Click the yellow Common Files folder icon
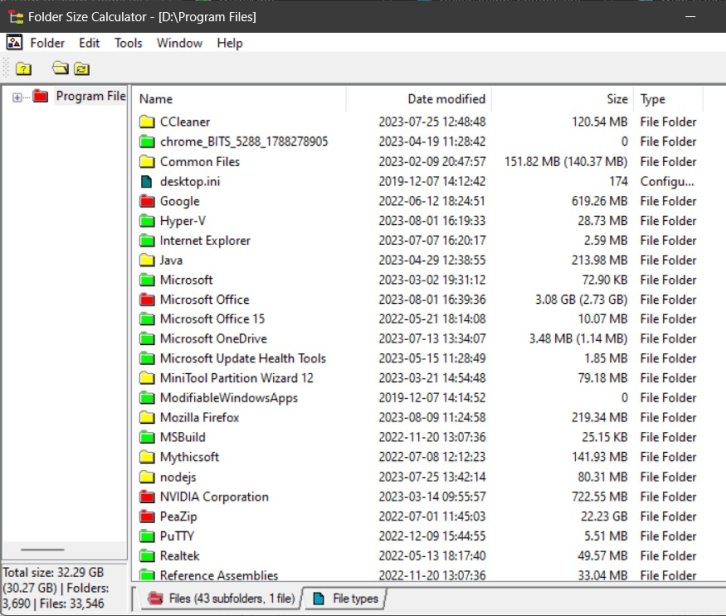726x616 pixels. (147, 161)
